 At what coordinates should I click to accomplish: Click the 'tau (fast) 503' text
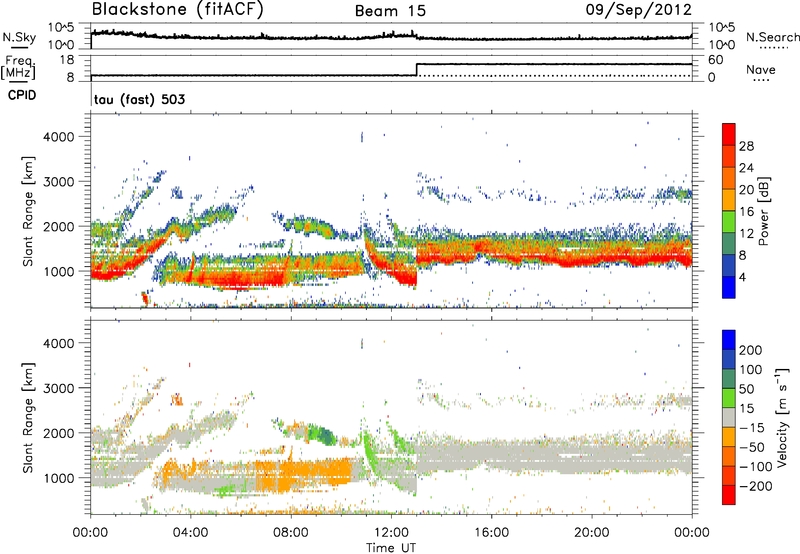[x=140, y=99]
